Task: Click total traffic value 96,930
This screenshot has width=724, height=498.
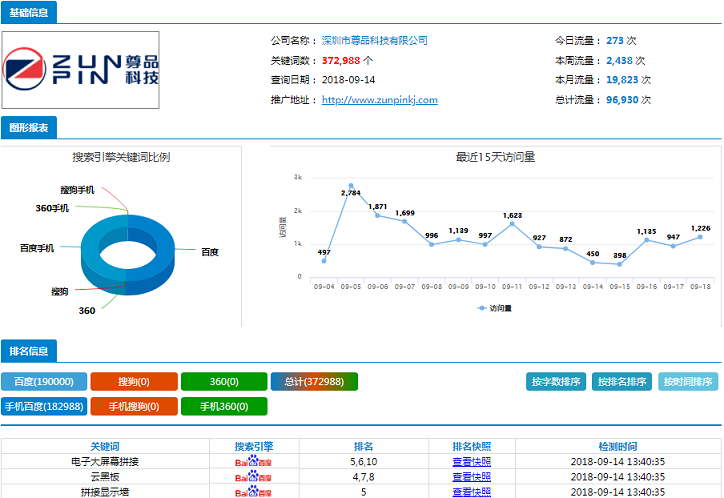Action: 622,100
